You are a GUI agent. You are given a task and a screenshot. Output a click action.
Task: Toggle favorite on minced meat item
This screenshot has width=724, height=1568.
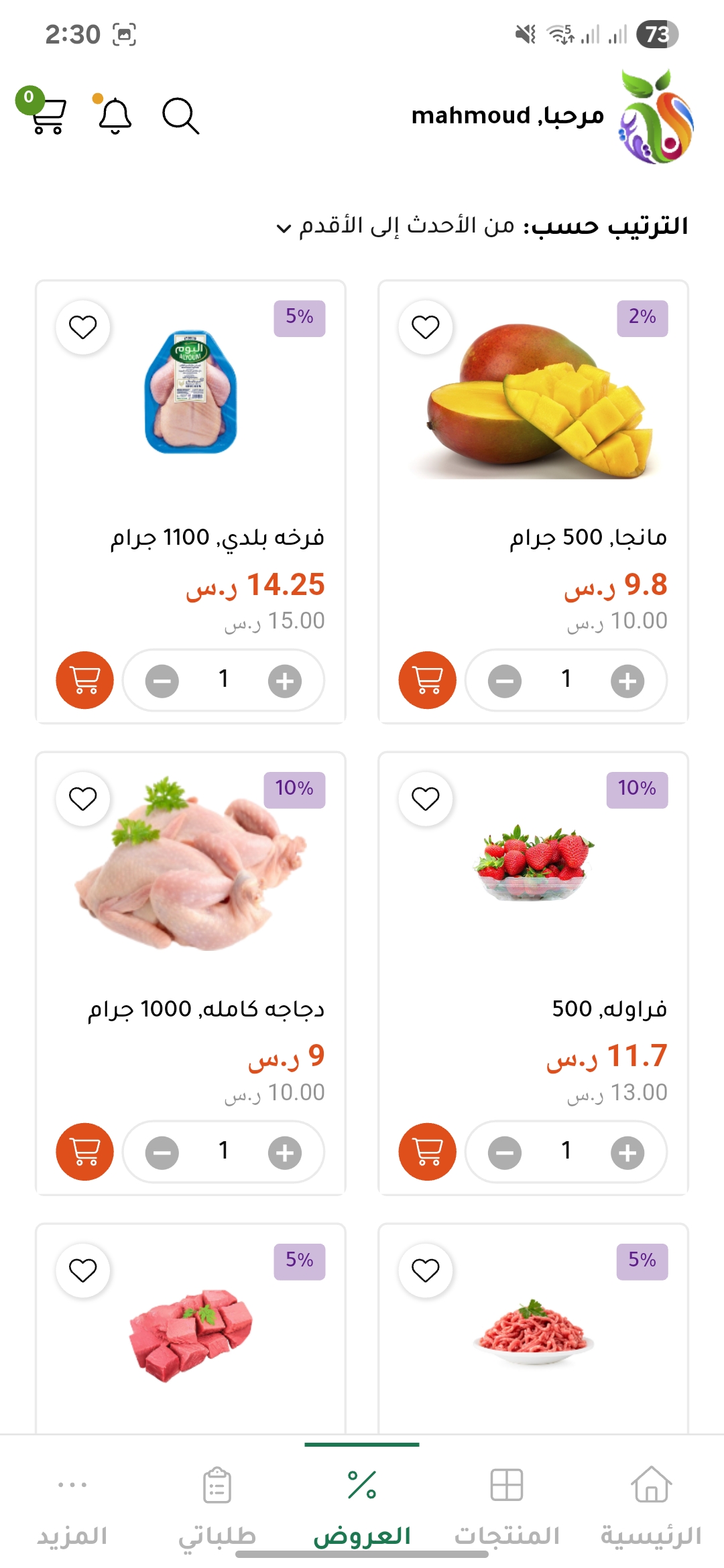tap(425, 1270)
